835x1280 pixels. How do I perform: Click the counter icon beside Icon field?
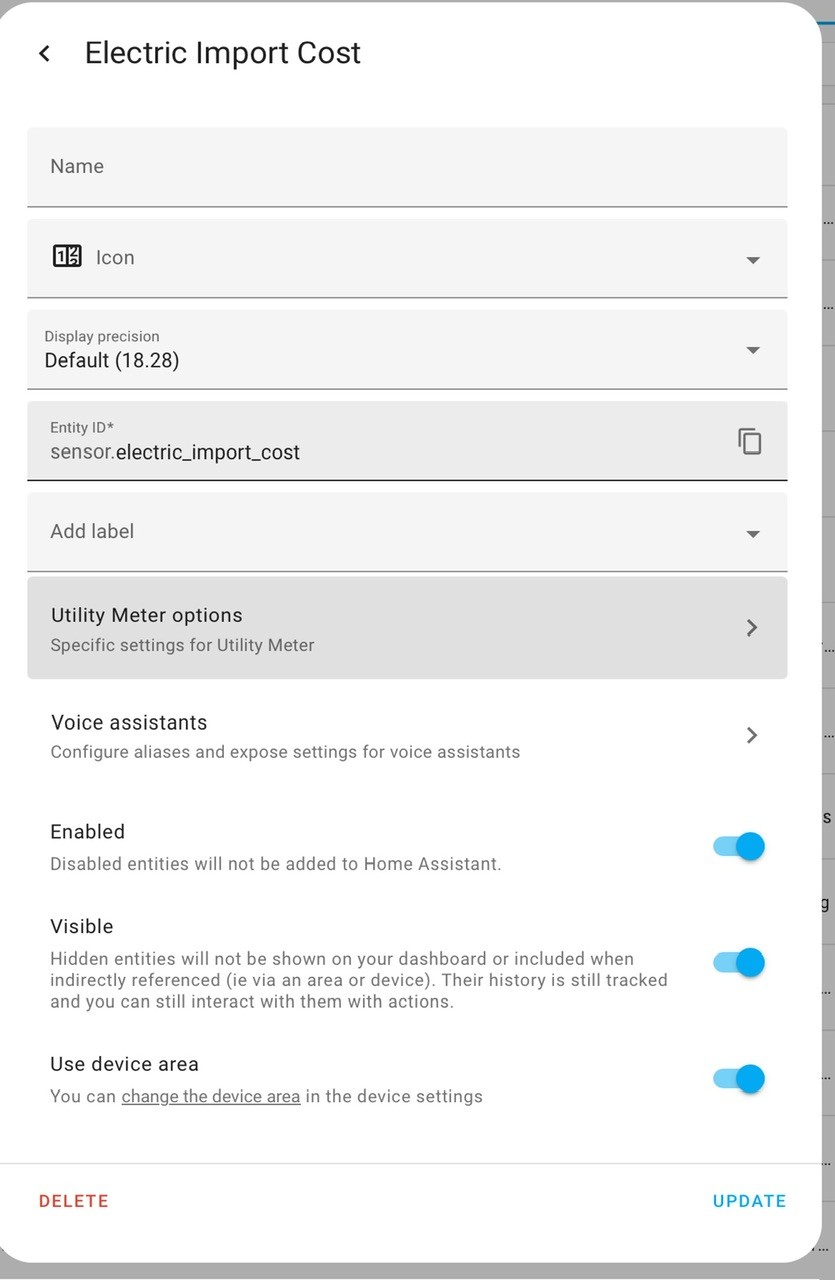point(67,257)
